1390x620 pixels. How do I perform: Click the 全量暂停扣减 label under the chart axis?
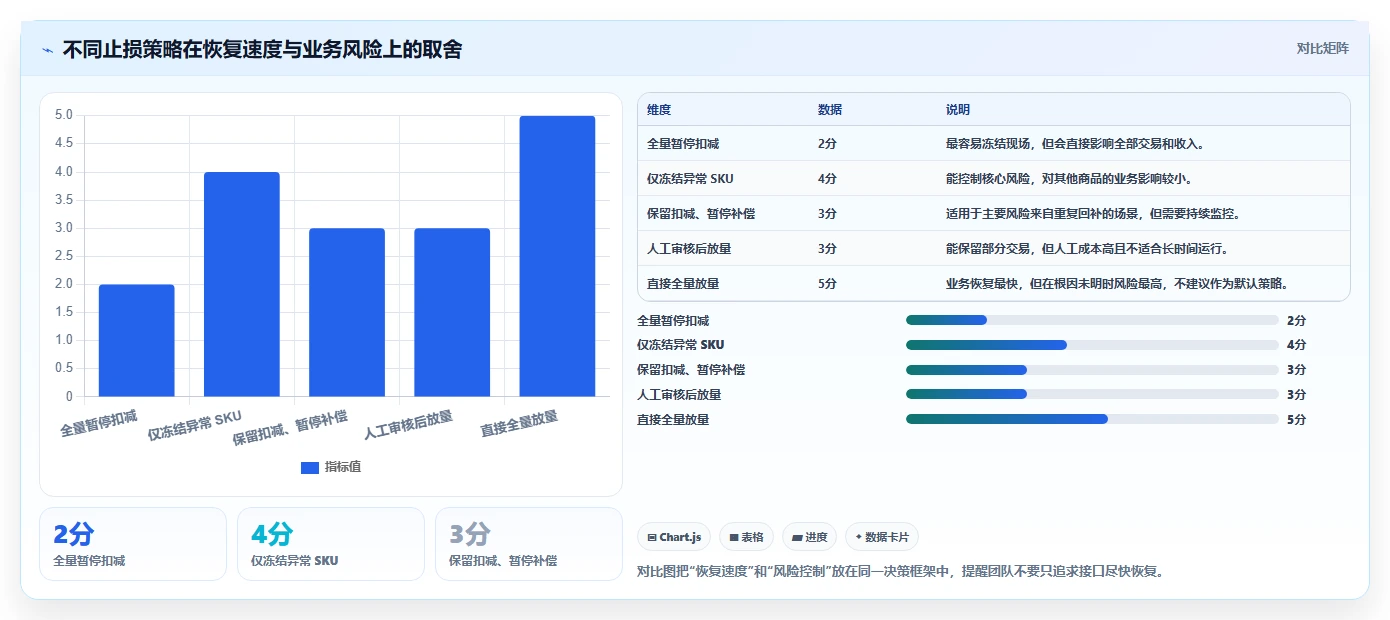98,423
